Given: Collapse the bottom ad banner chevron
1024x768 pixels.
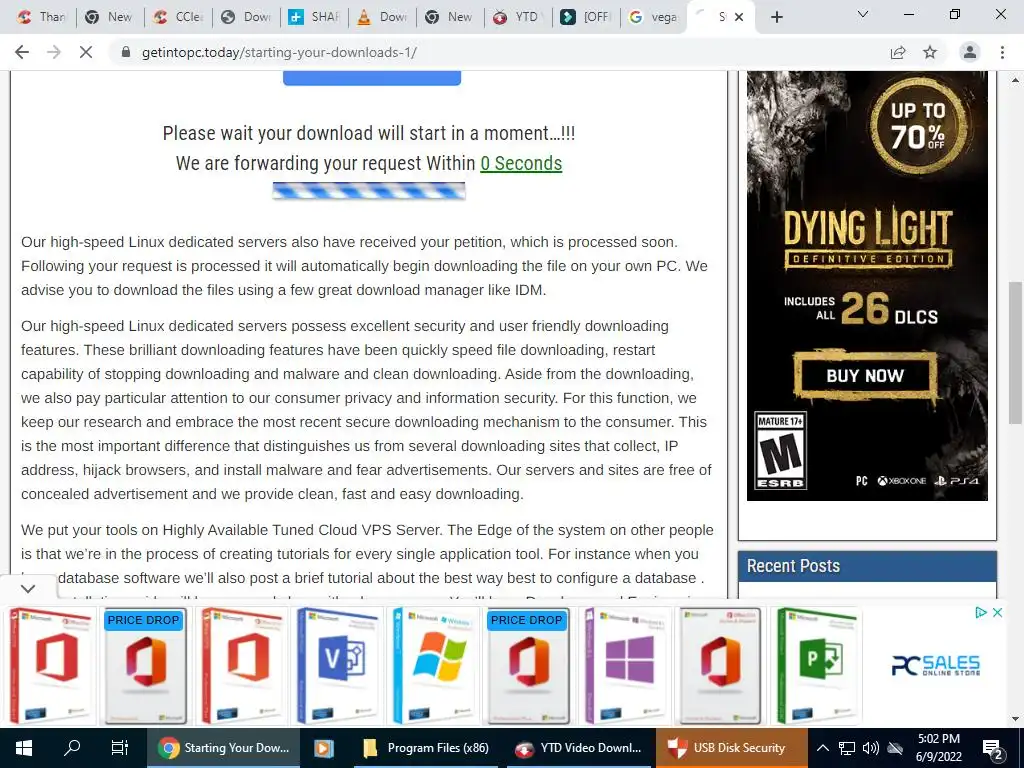Looking at the screenshot, I should [28, 588].
